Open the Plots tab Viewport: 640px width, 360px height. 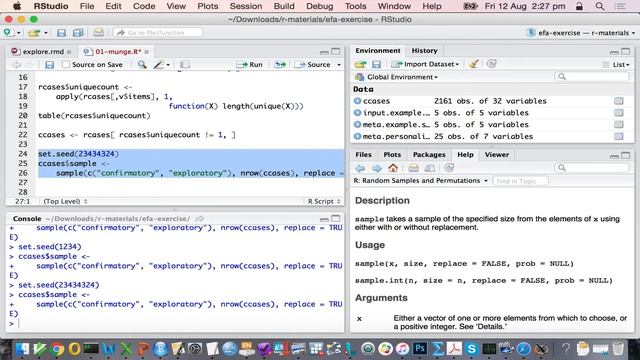(x=392, y=155)
